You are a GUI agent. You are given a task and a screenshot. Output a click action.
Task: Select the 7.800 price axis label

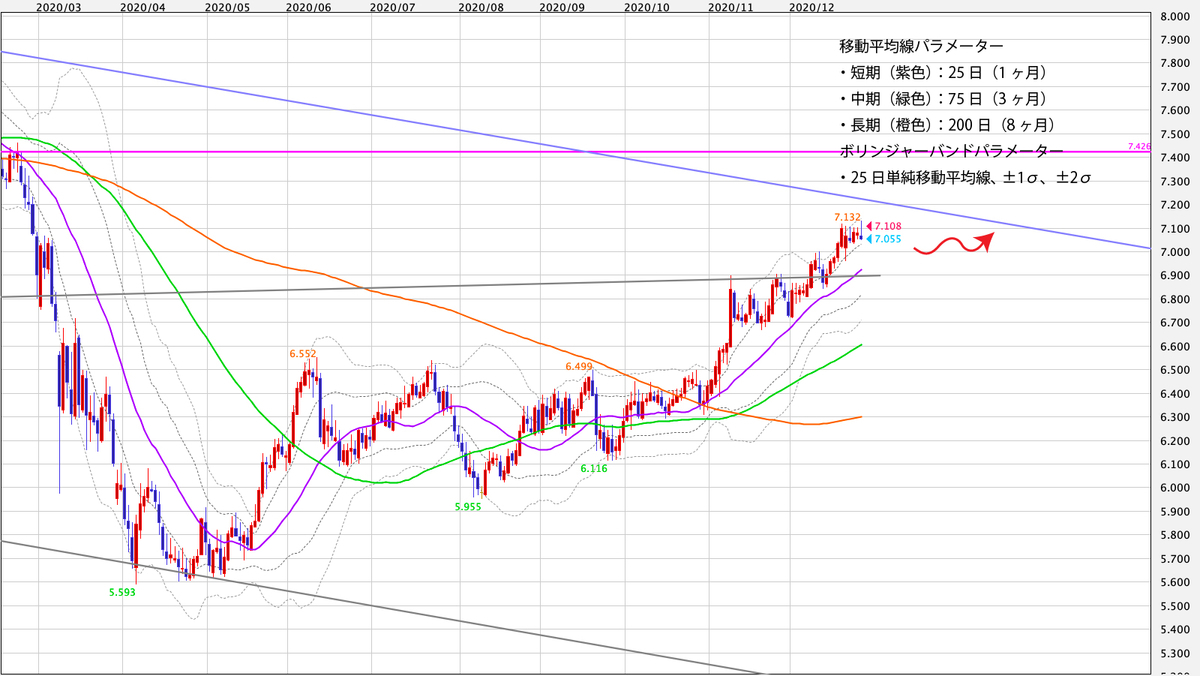[1176, 64]
